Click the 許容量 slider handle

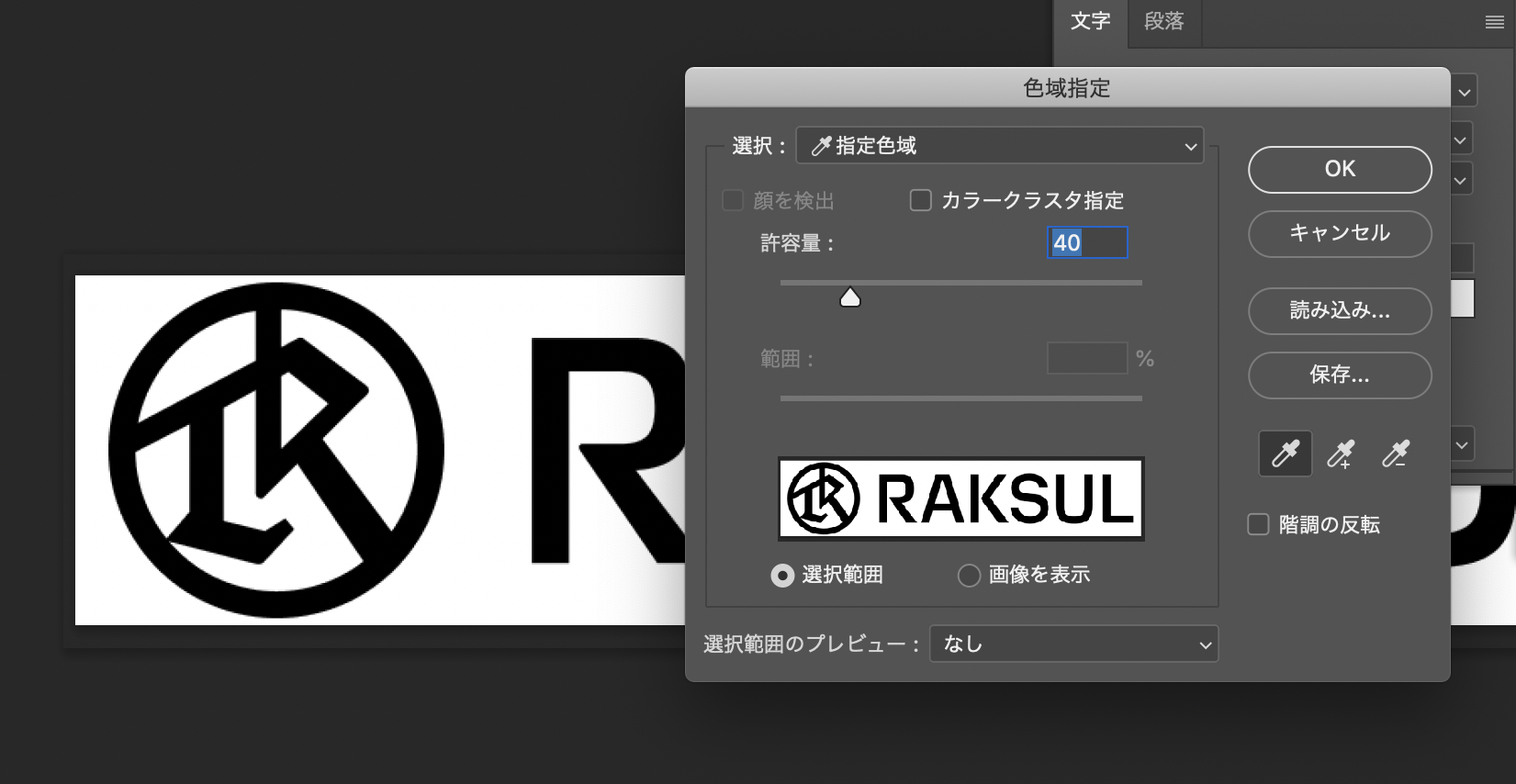click(850, 297)
